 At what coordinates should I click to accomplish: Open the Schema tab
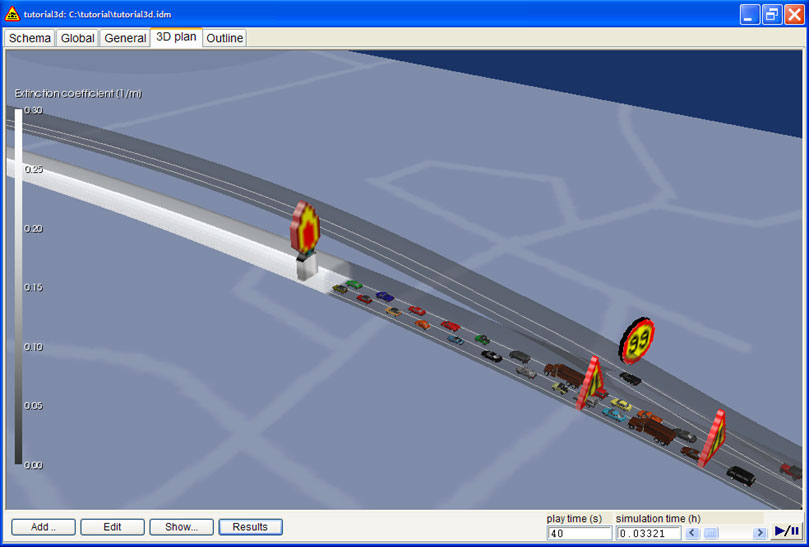[x=30, y=38]
